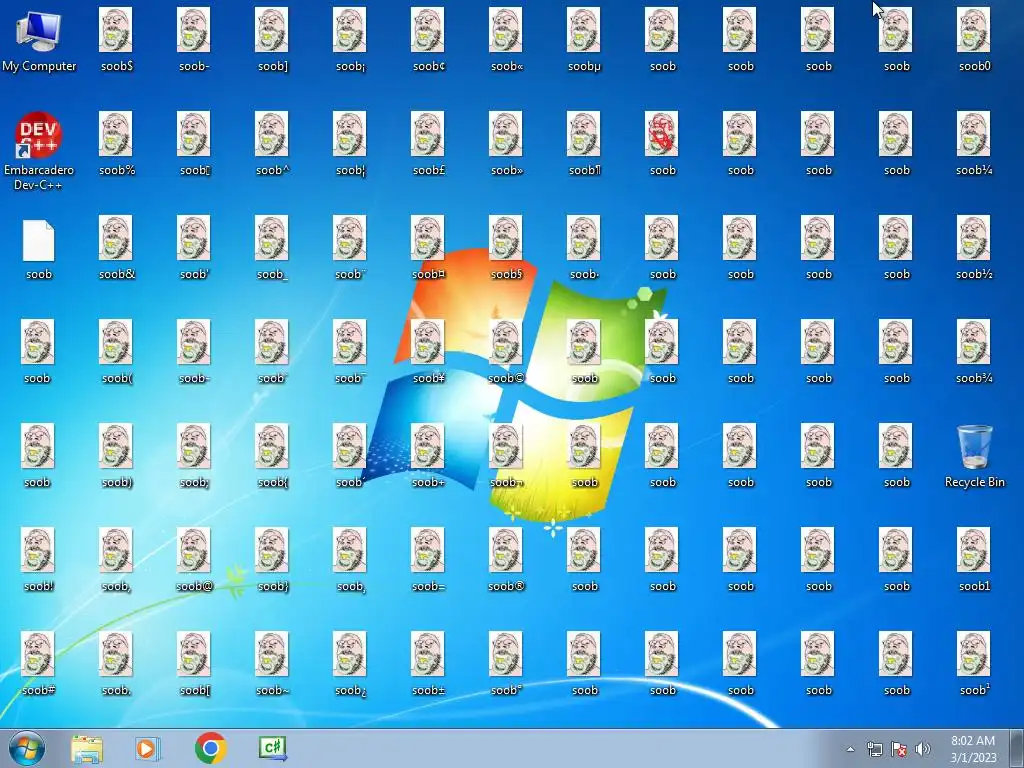
Task: Select the soob£ file icon
Action: coord(428,134)
